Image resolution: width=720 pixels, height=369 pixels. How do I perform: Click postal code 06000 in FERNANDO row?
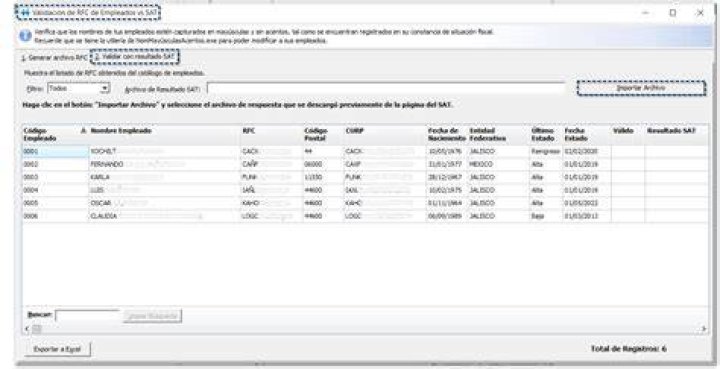323,164
